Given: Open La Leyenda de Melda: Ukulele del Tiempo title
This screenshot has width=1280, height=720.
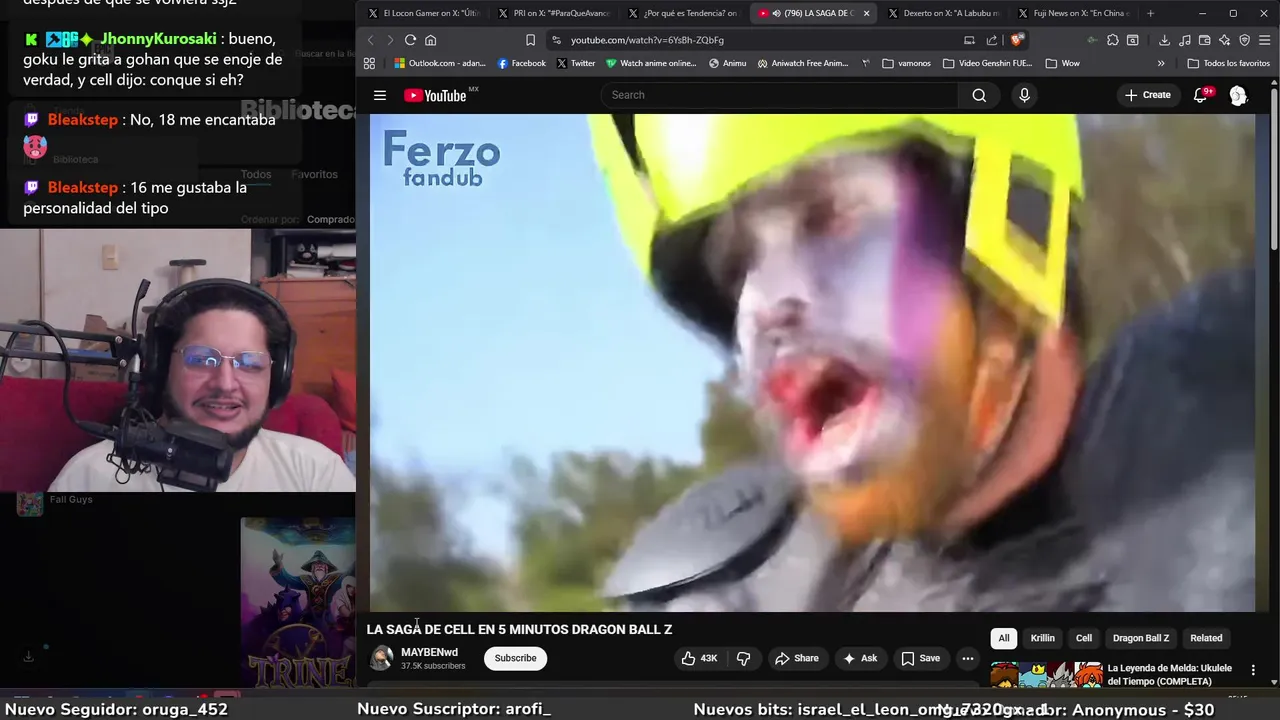Looking at the screenshot, I should pyautogui.click(x=1170, y=674).
